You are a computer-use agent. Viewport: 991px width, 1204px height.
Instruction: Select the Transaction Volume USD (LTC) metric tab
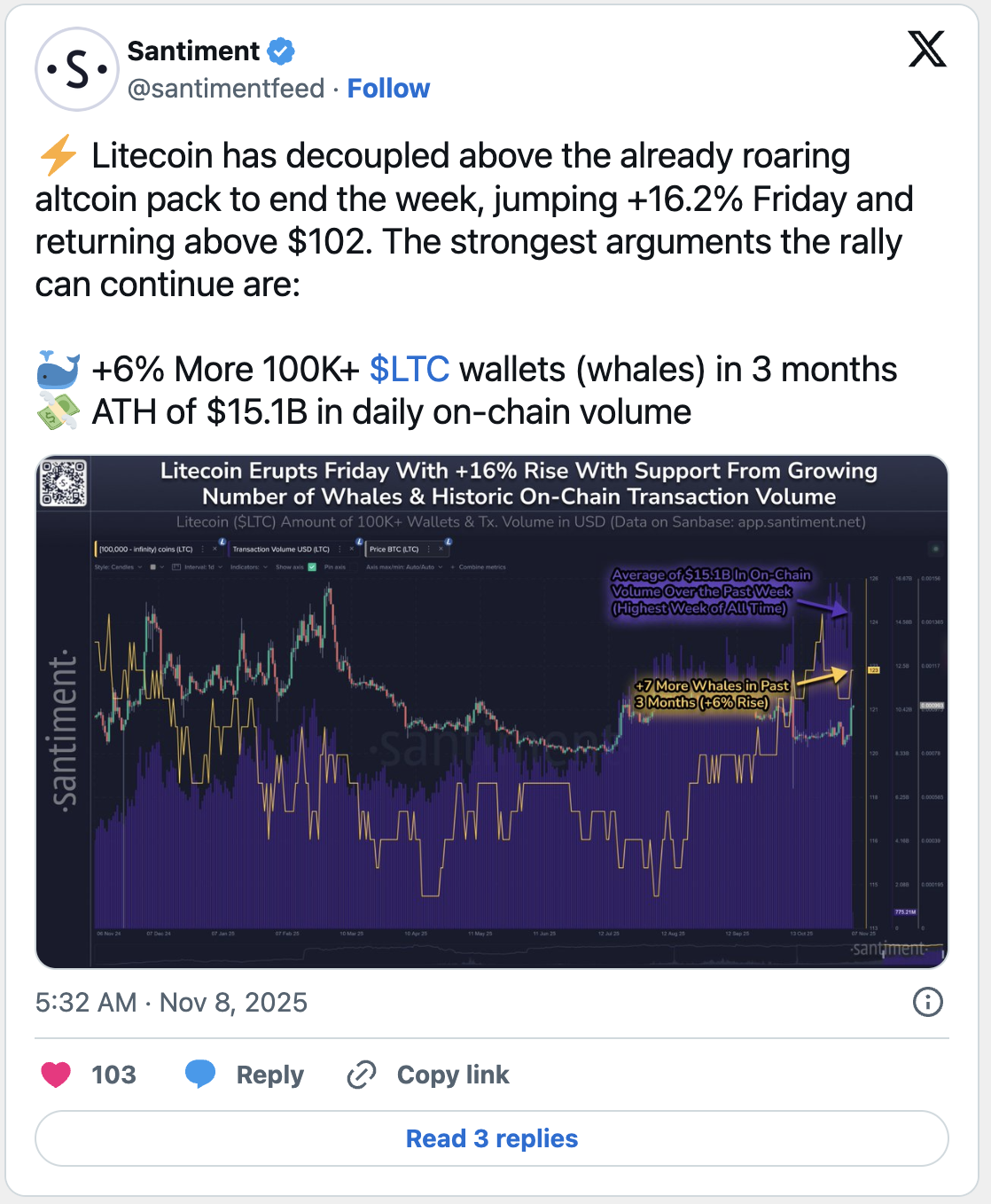281,549
